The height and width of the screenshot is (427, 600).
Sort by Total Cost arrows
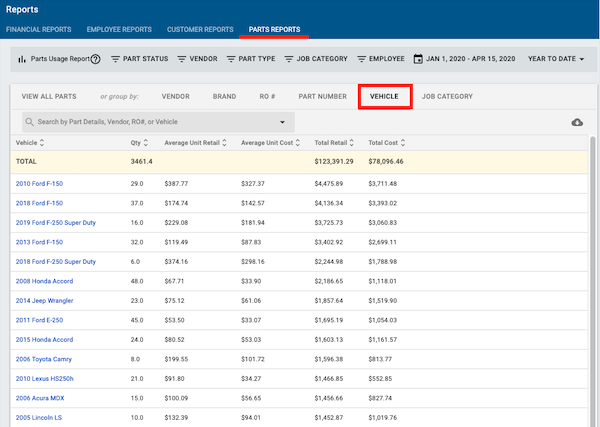pyautogui.click(x=403, y=143)
